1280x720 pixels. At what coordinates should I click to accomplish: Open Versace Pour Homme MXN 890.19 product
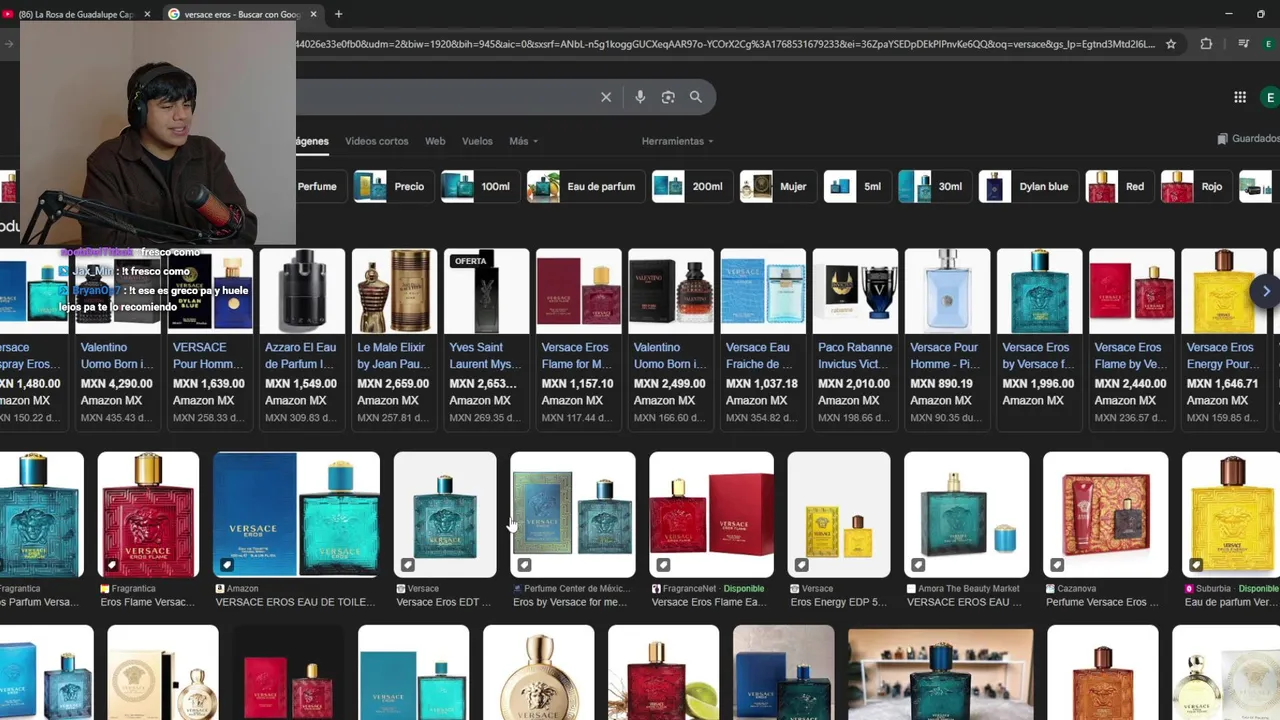point(946,340)
